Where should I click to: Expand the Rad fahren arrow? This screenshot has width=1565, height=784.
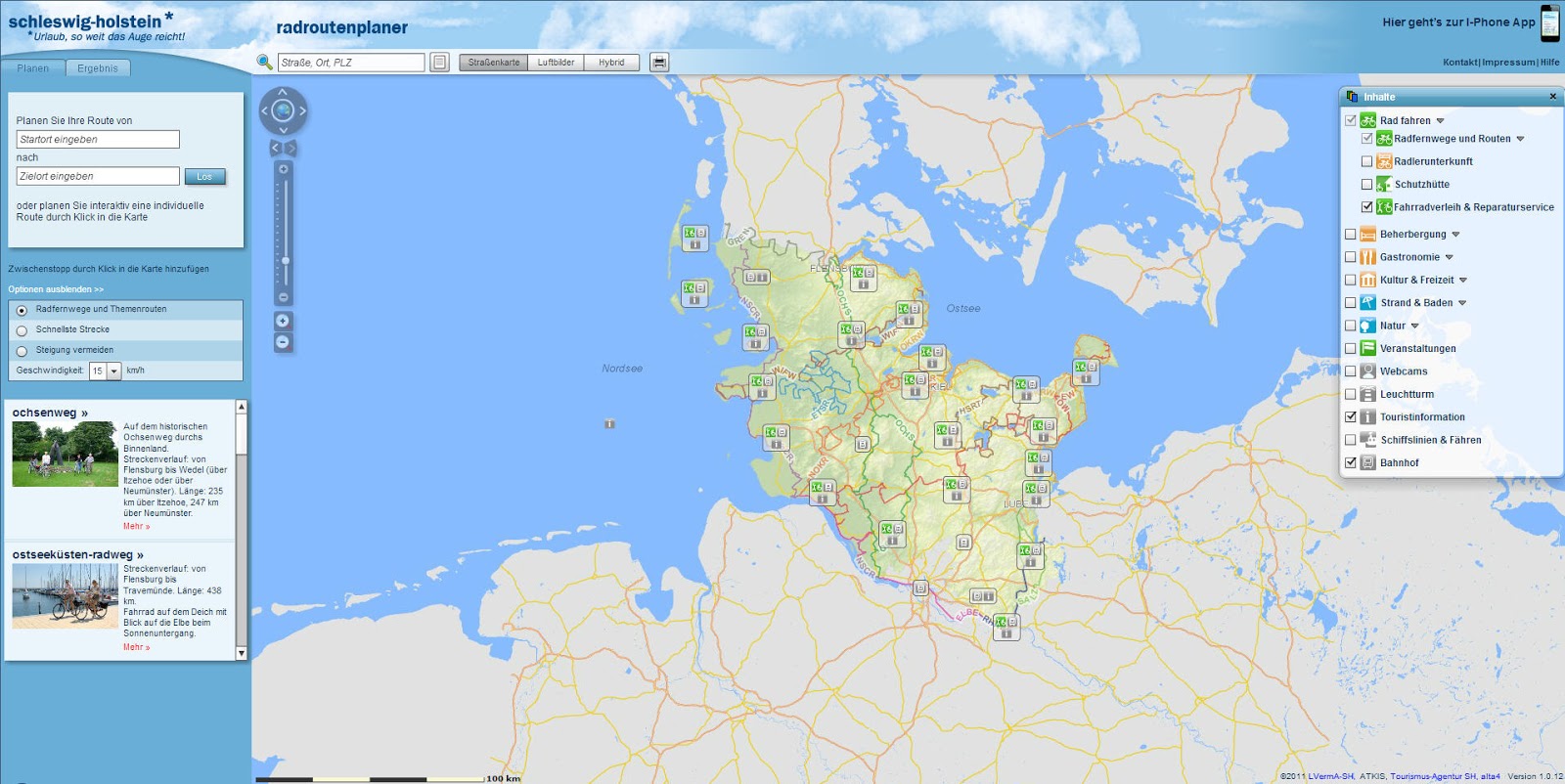[x=1440, y=121]
